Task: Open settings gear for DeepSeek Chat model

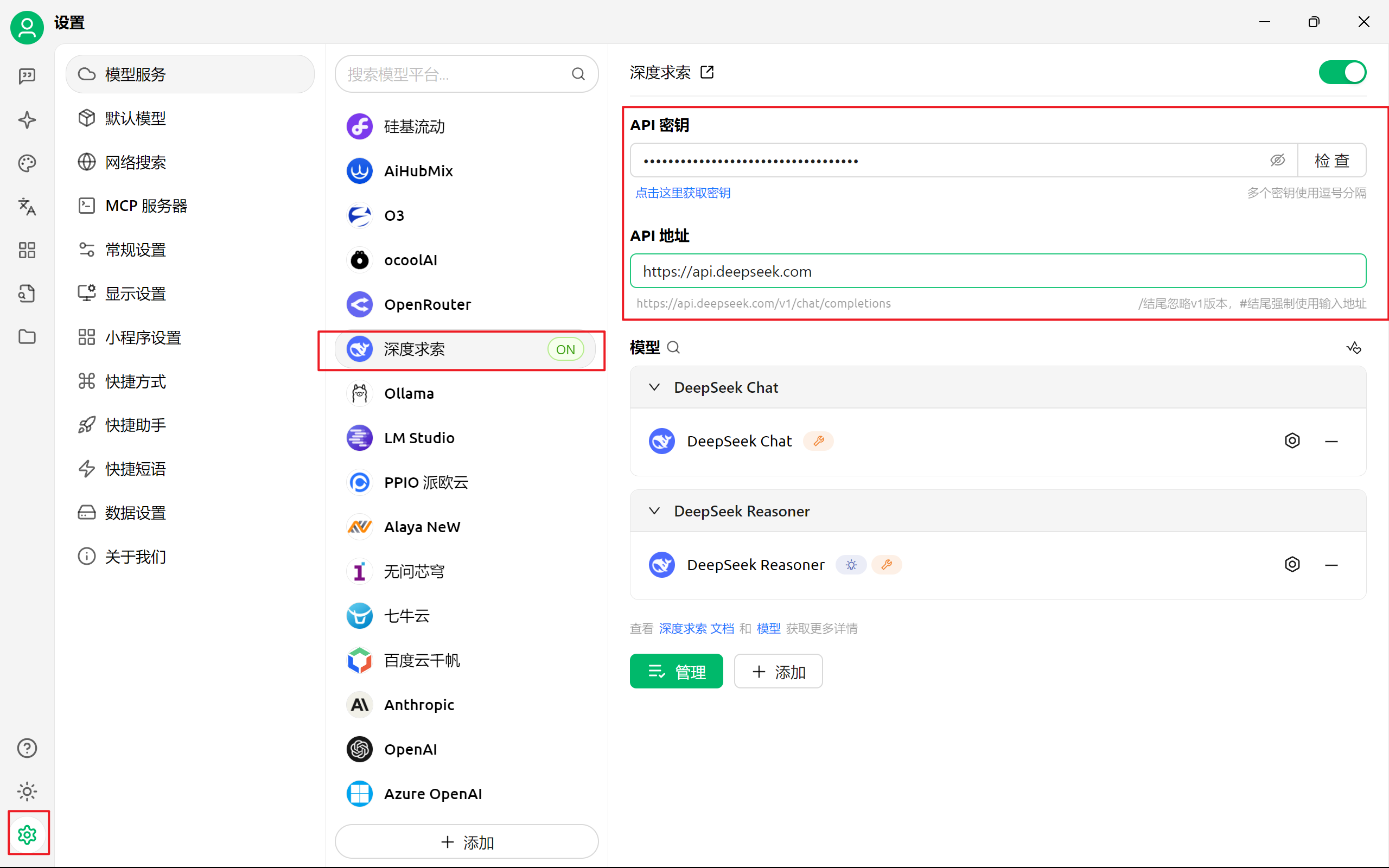Action: tap(1291, 441)
